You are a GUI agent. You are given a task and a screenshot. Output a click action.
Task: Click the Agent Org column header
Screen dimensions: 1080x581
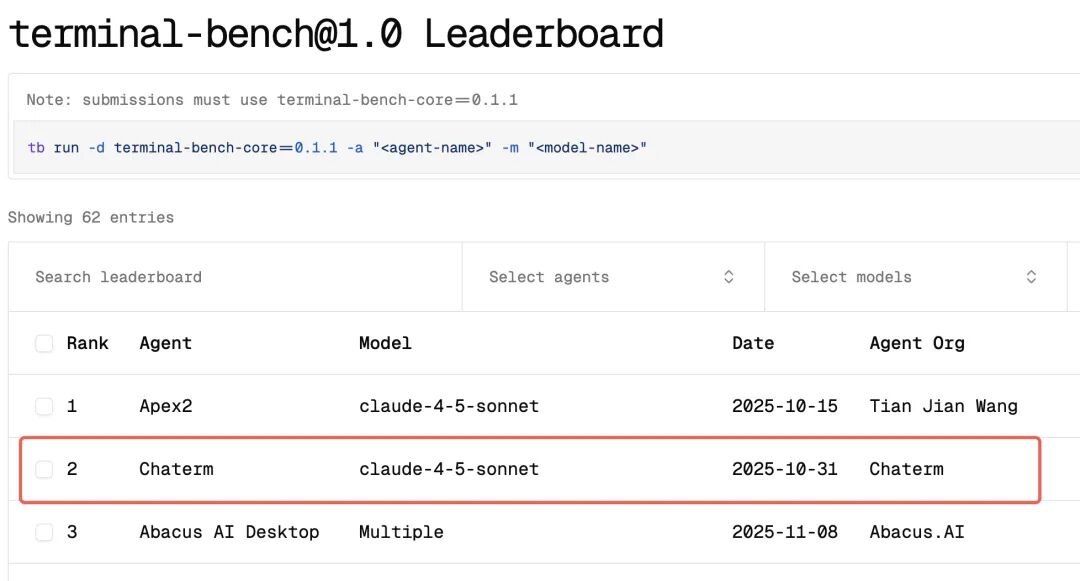917,343
